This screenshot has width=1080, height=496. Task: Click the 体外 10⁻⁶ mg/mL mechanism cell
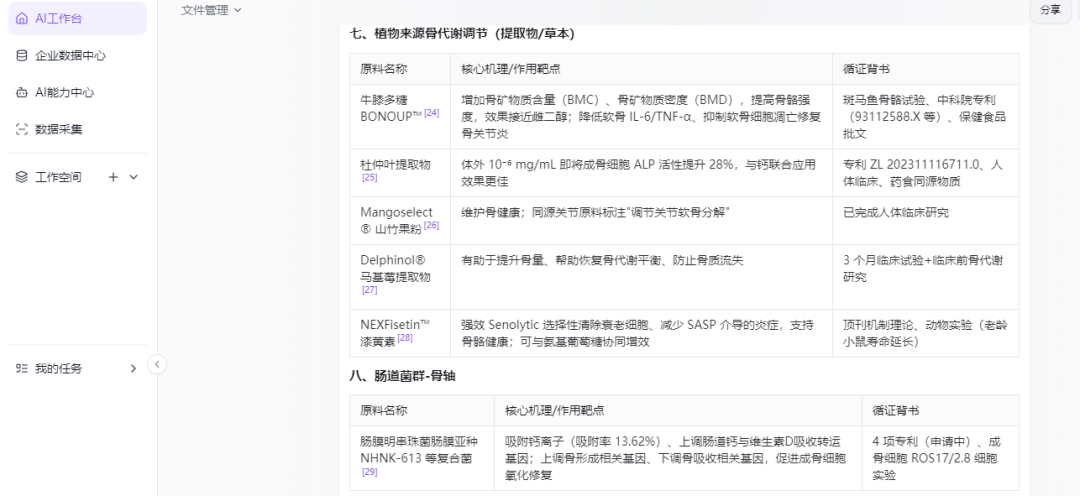coord(641,173)
